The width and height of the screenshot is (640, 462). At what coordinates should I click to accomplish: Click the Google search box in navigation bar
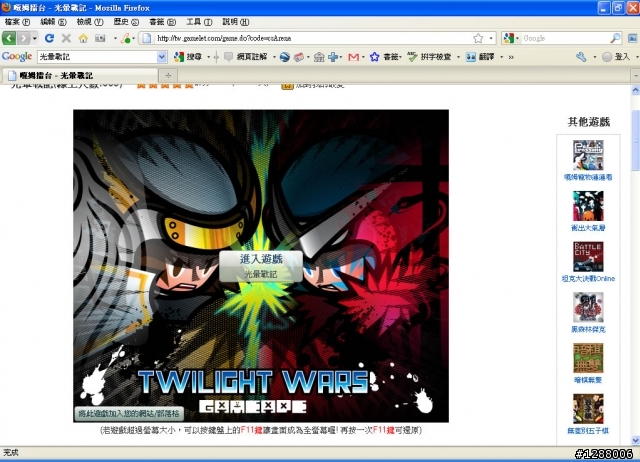(565, 38)
